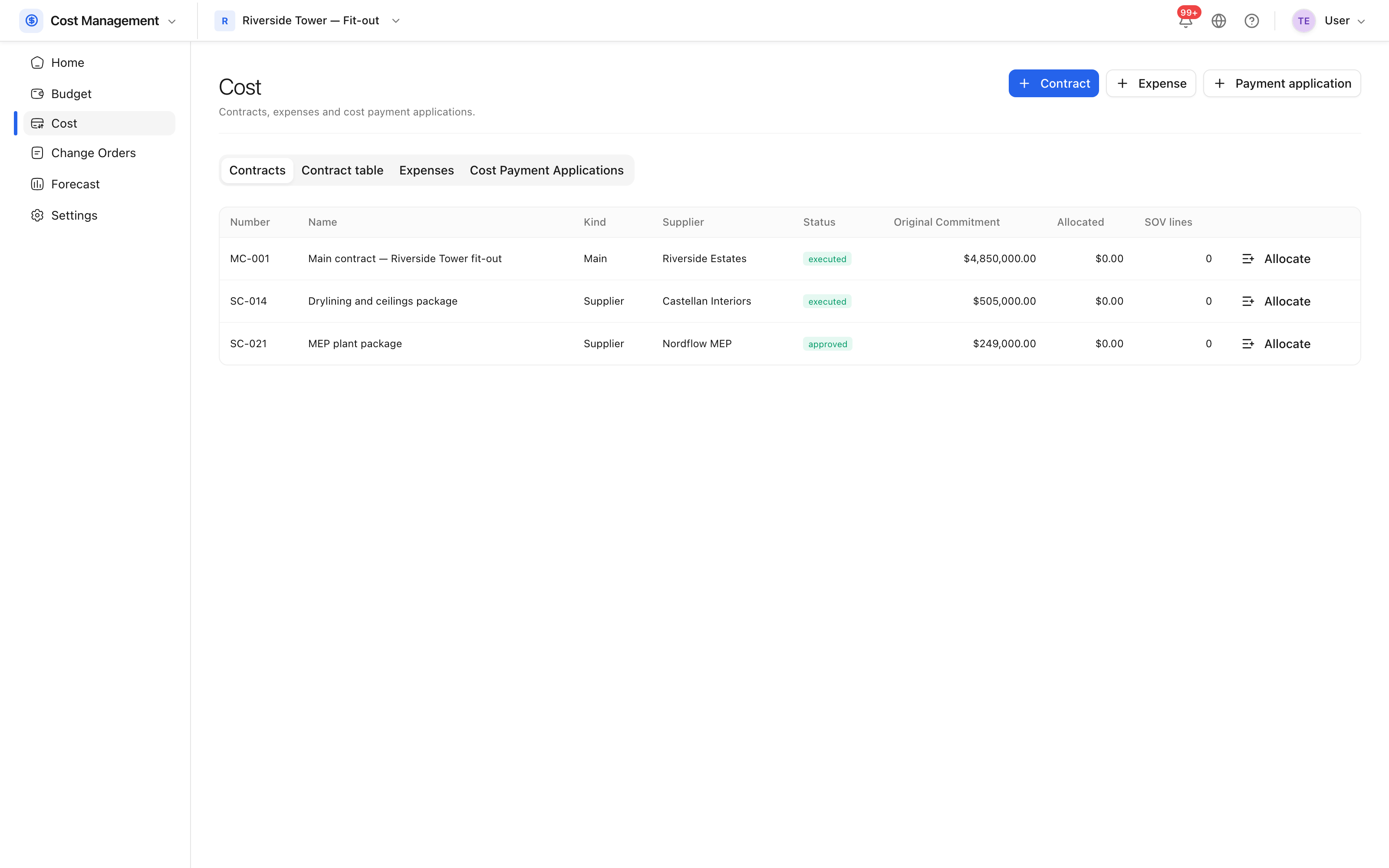
Task: Open the Cost Payment Applications tab
Action: tap(546, 171)
